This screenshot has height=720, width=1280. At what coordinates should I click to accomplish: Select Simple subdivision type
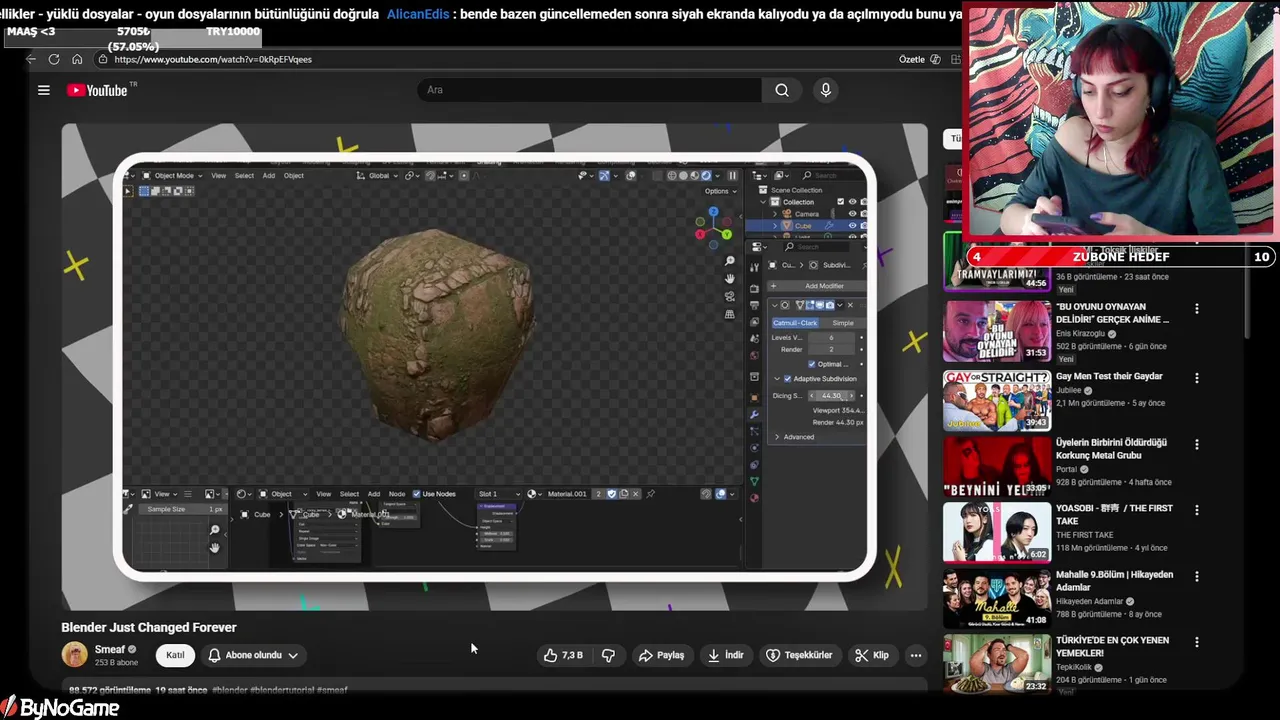pyautogui.click(x=843, y=323)
